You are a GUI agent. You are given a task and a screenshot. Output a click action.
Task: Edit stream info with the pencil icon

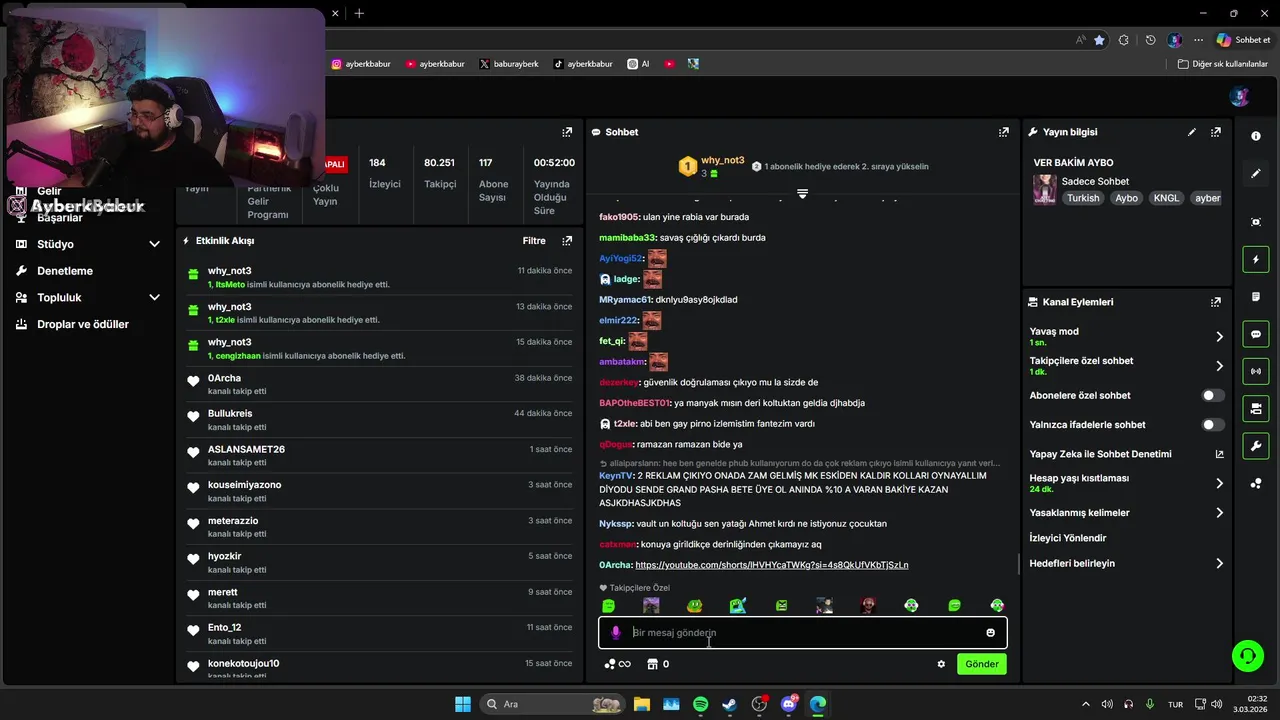pos(1192,132)
